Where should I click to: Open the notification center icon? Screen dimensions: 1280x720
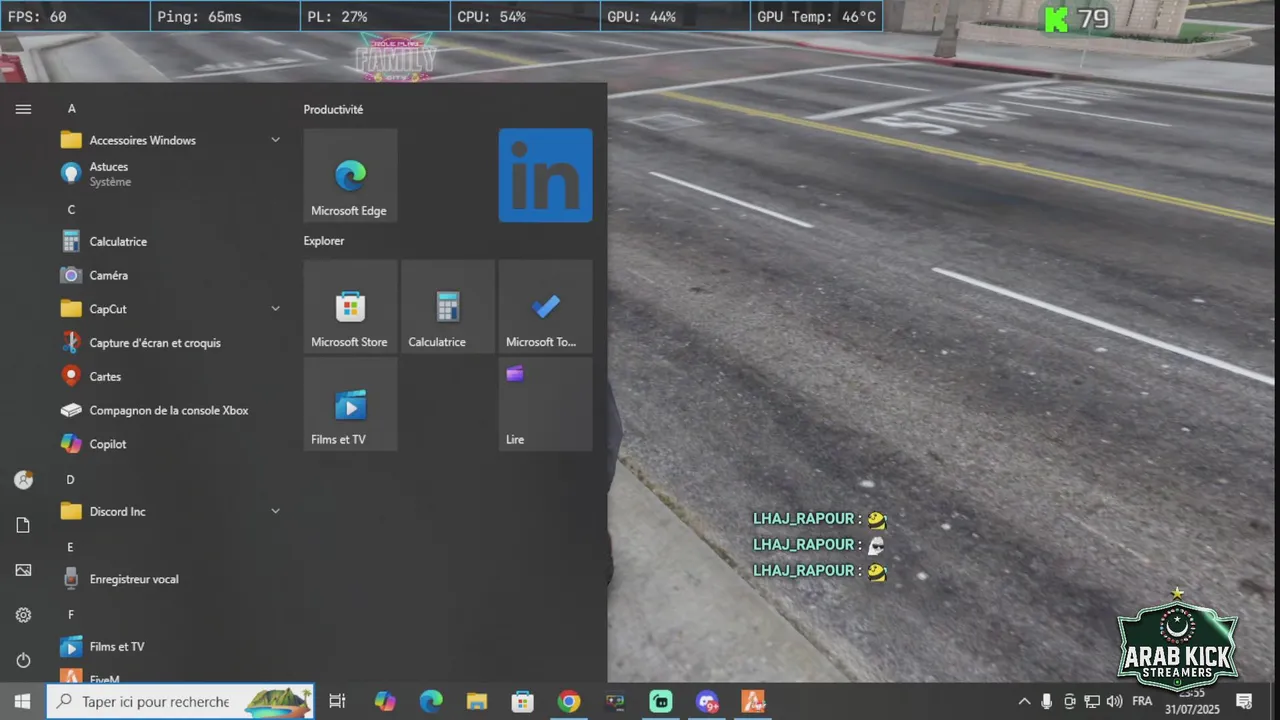[1244, 701]
